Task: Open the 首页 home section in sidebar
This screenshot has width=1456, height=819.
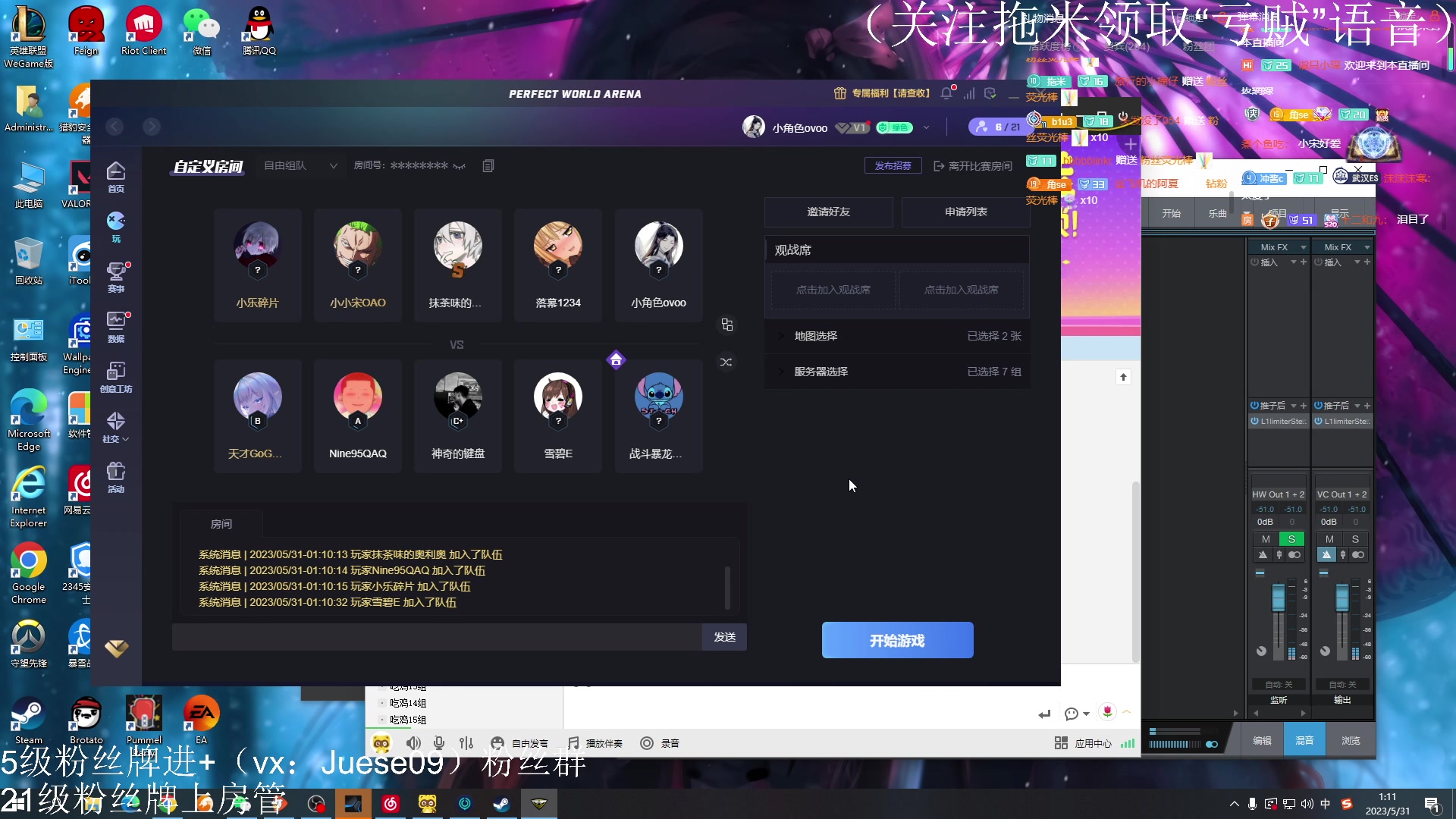Action: [115, 176]
